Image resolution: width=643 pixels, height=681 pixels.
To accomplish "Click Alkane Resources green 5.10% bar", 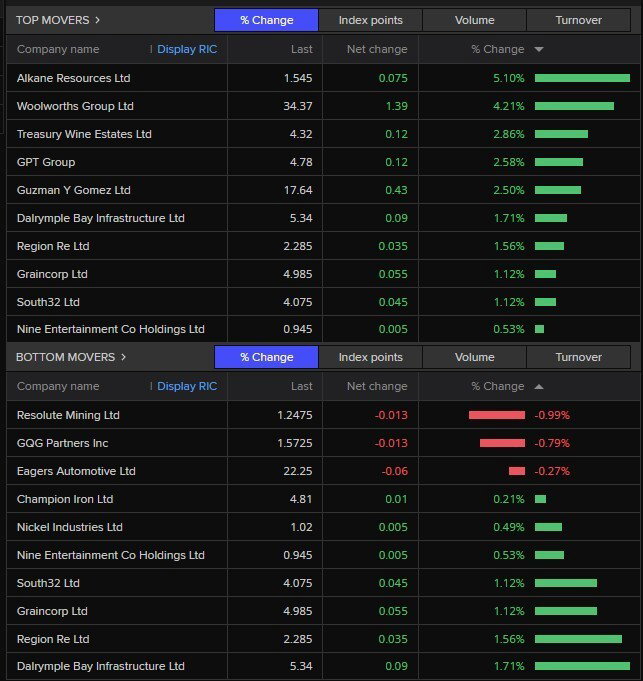I will tap(582, 78).
